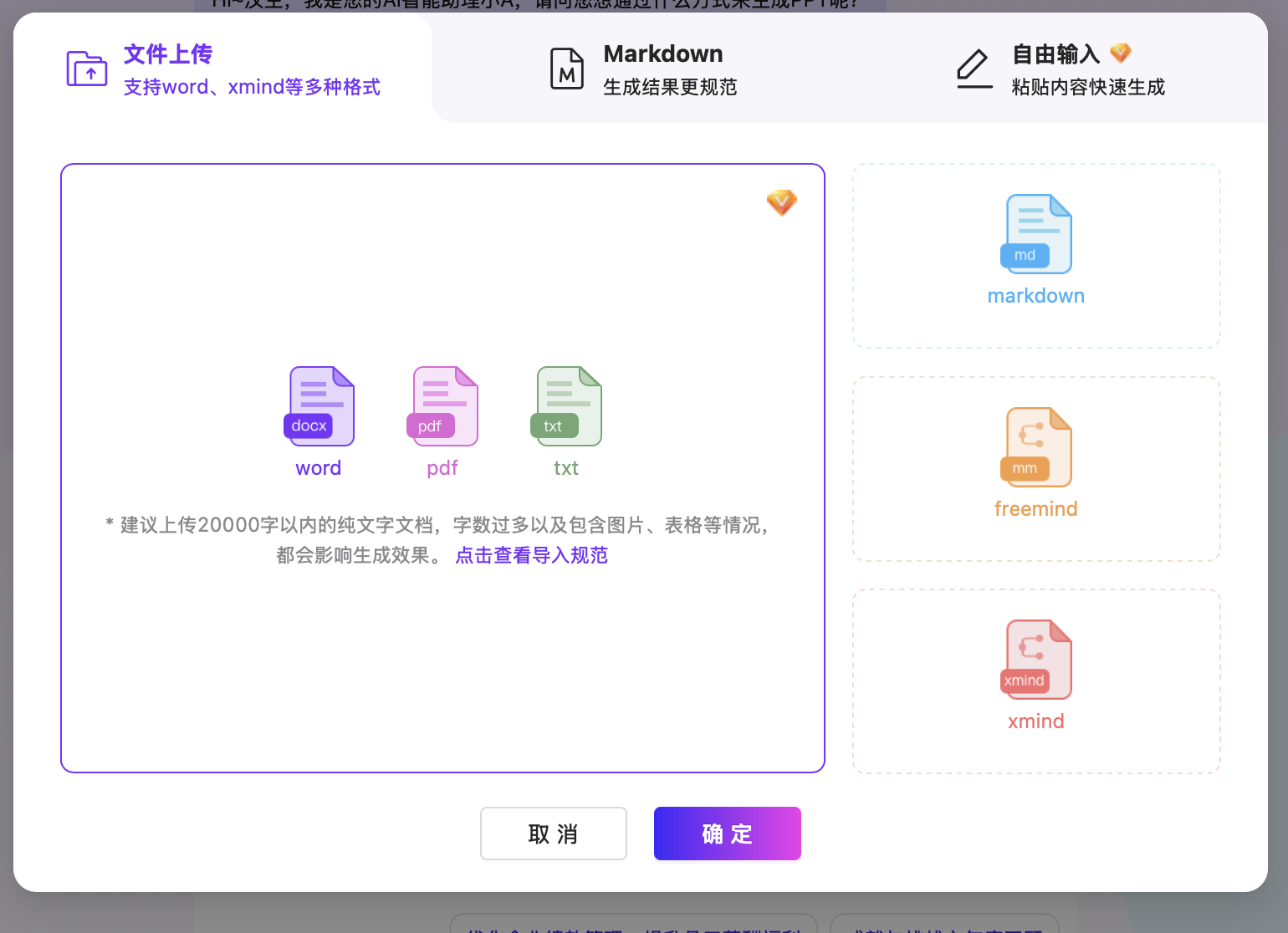The height and width of the screenshot is (933, 1288).
Task: Open the markdown import card
Action: [x=1035, y=256]
